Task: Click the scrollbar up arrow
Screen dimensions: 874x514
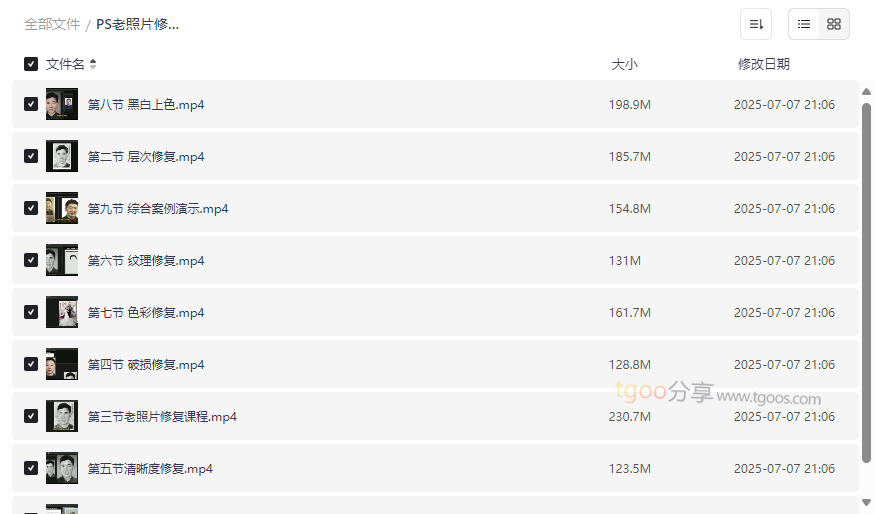Action: 866,92
